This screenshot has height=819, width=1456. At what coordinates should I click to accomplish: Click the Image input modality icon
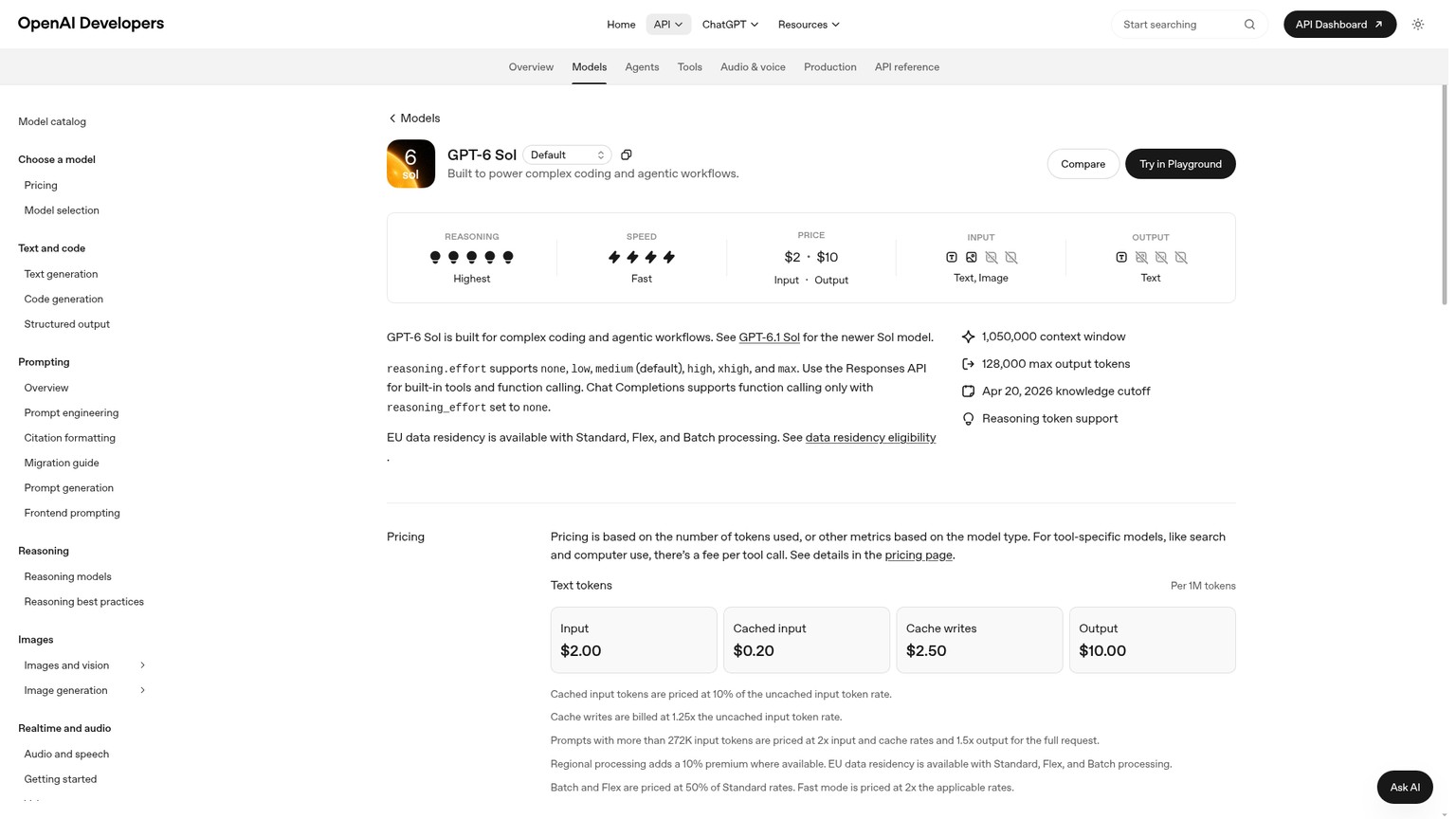pyautogui.click(x=972, y=257)
